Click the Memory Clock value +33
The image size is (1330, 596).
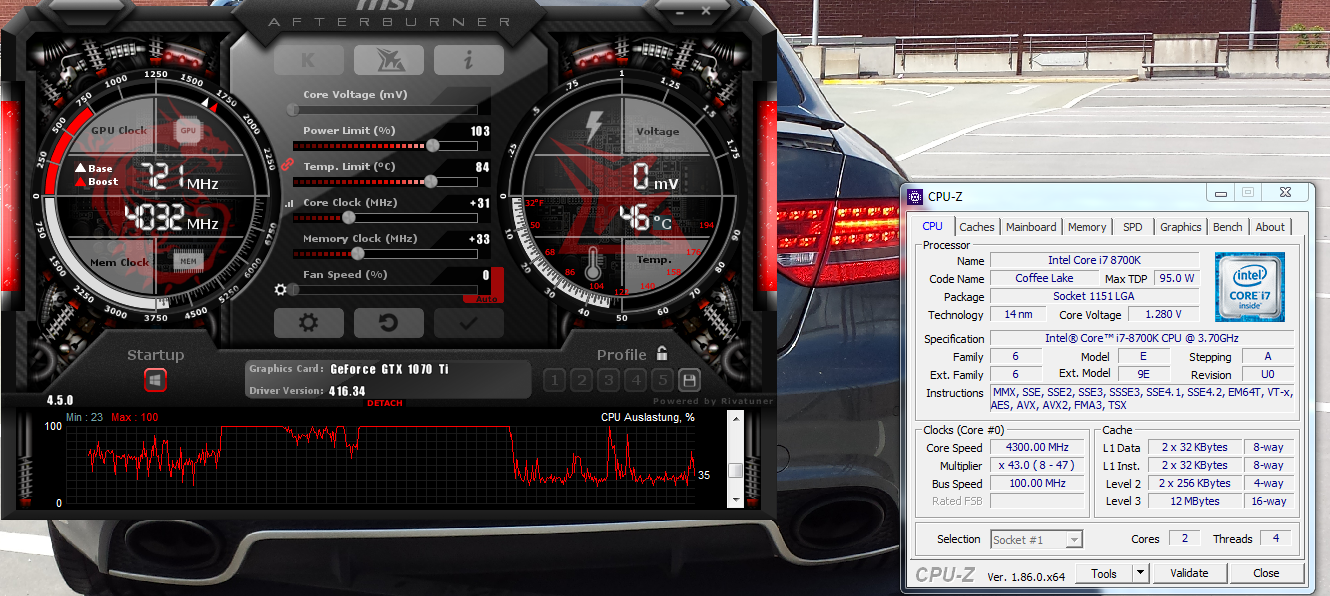pos(479,239)
